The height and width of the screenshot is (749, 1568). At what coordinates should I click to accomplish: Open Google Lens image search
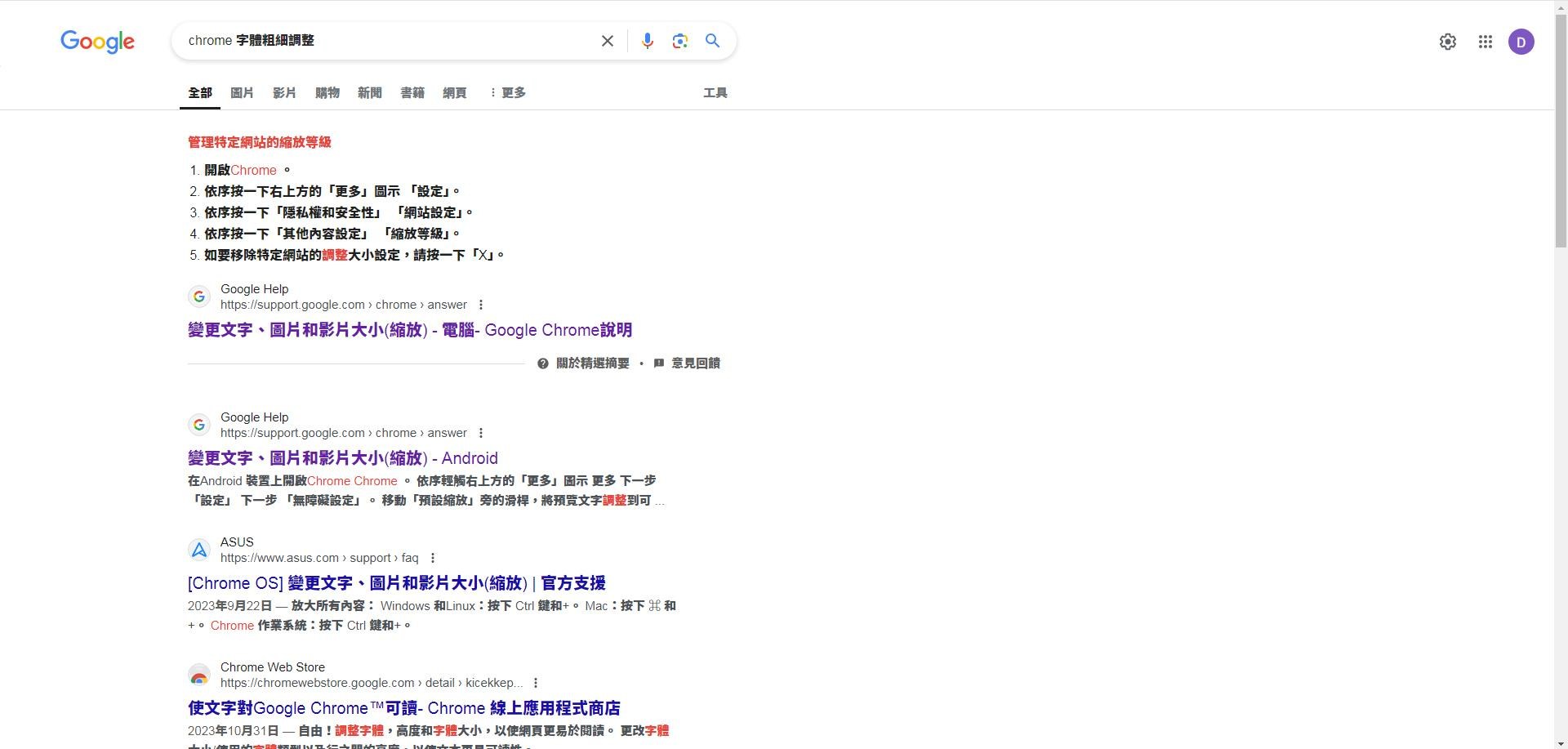[679, 41]
